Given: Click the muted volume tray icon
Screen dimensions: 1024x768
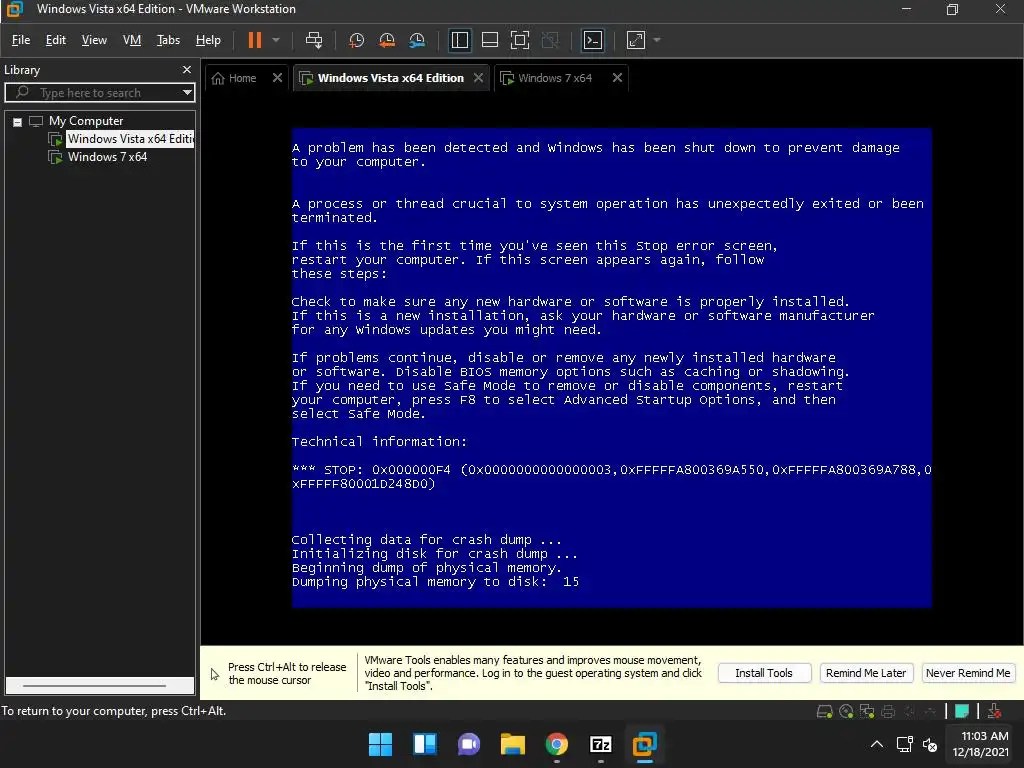Looking at the screenshot, I should 930,744.
